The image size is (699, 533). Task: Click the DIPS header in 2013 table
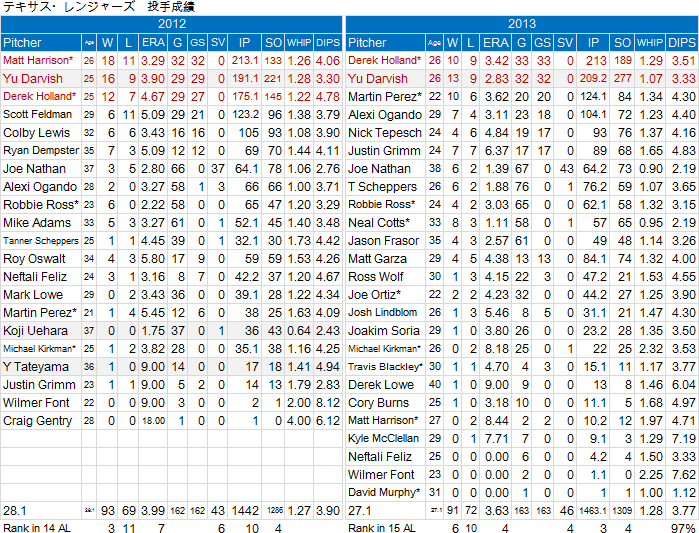pyautogui.click(x=682, y=42)
